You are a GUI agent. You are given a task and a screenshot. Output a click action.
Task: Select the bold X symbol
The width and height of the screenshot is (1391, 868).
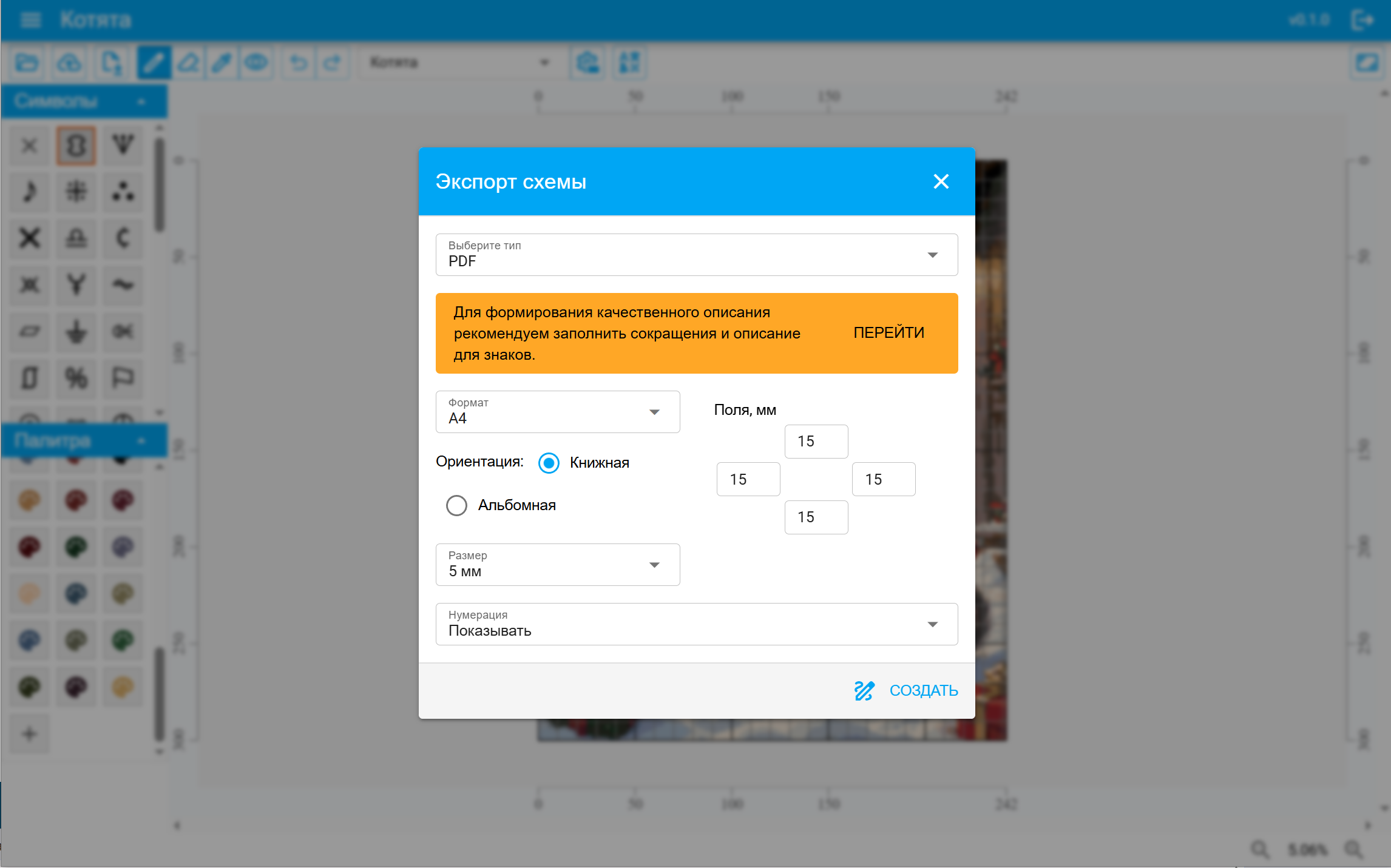(29, 238)
